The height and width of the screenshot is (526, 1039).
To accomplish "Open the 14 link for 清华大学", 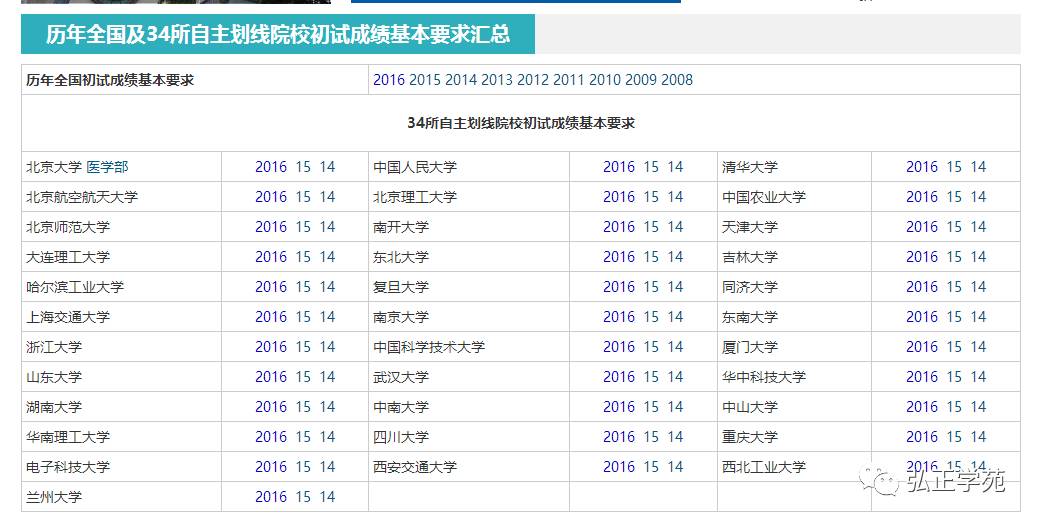I will click(x=978, y=167).
